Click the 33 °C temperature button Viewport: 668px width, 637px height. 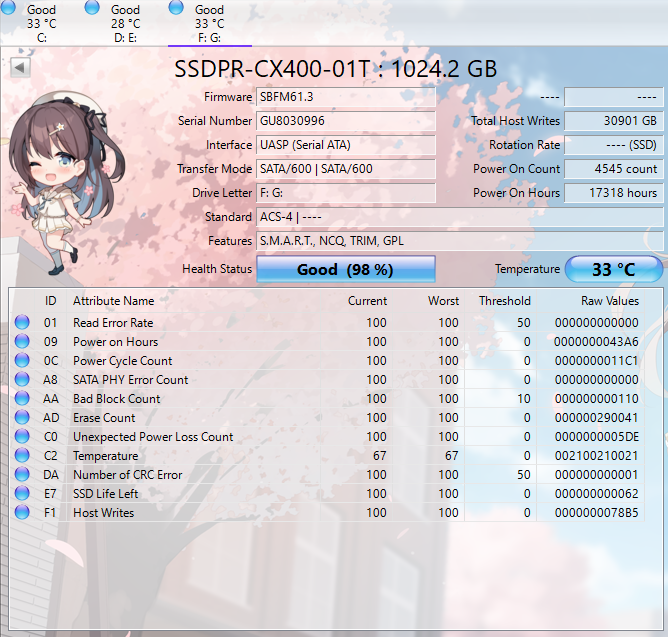point(613,269)
